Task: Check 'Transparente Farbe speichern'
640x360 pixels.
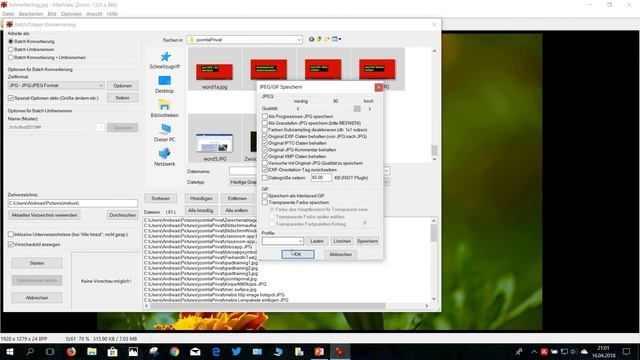Action: [265, 202]
